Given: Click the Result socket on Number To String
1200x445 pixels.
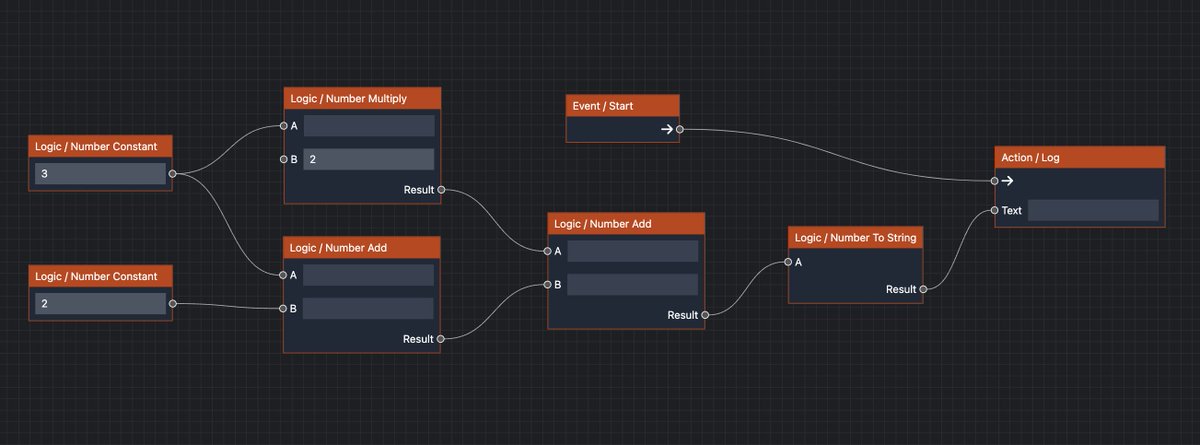Looking at the screenshot, I should pyautogui.click(x=923, y=289).
